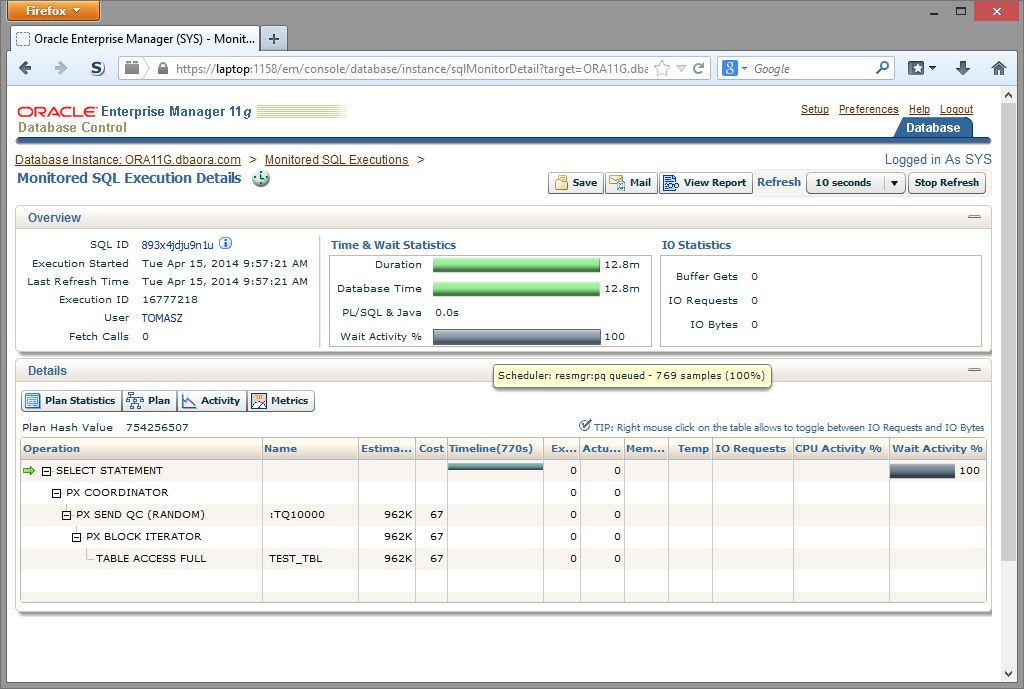Click the running clock status icon
This screenshot has height=689, width=1024.
click(261, 178)
